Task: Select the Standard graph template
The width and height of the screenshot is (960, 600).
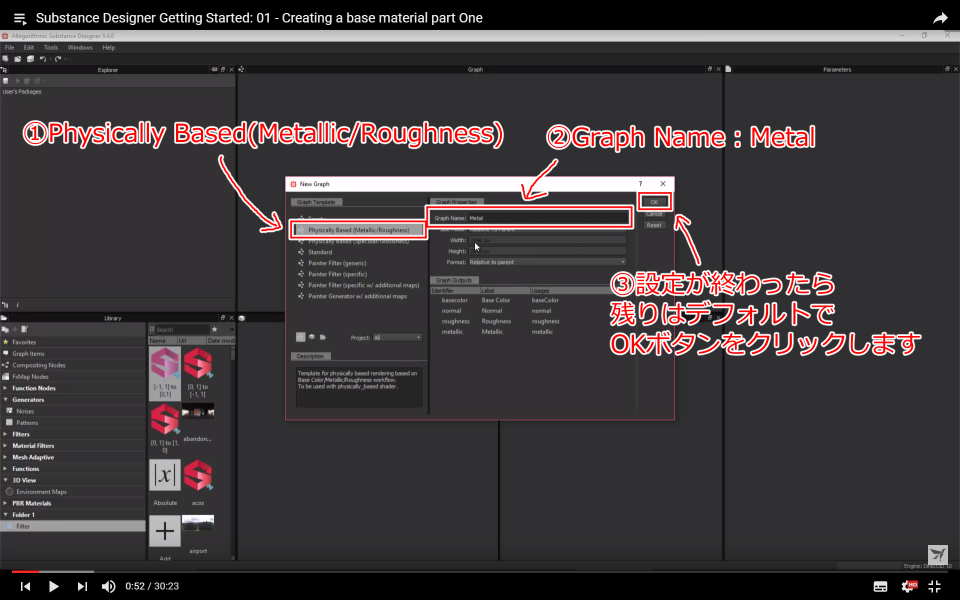Action: [x=320, y=252]
